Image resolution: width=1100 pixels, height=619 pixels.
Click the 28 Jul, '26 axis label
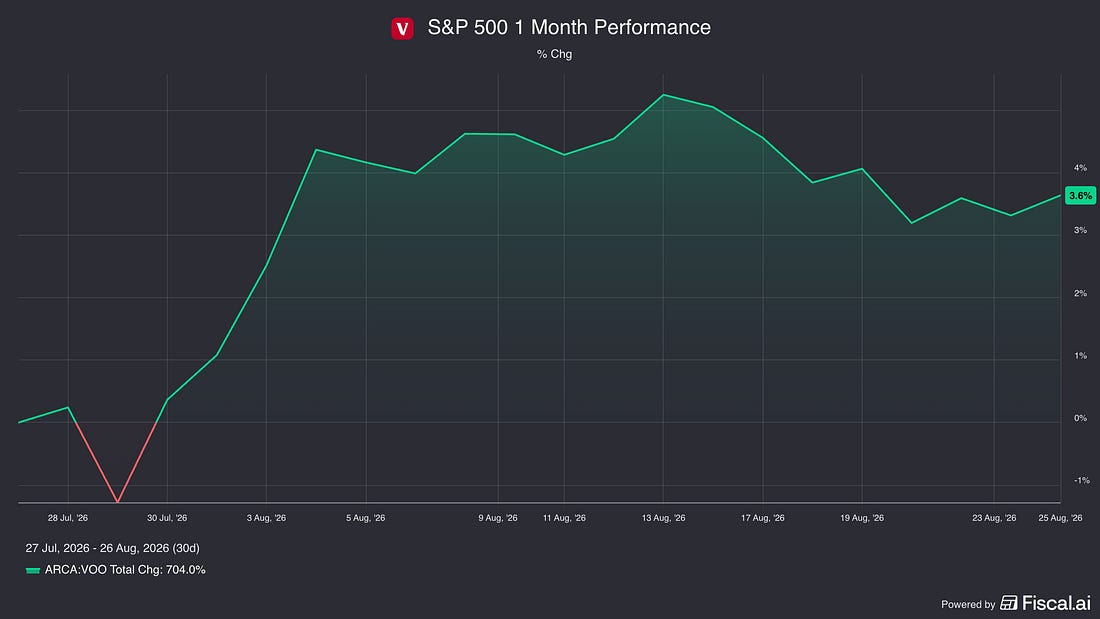68,518
